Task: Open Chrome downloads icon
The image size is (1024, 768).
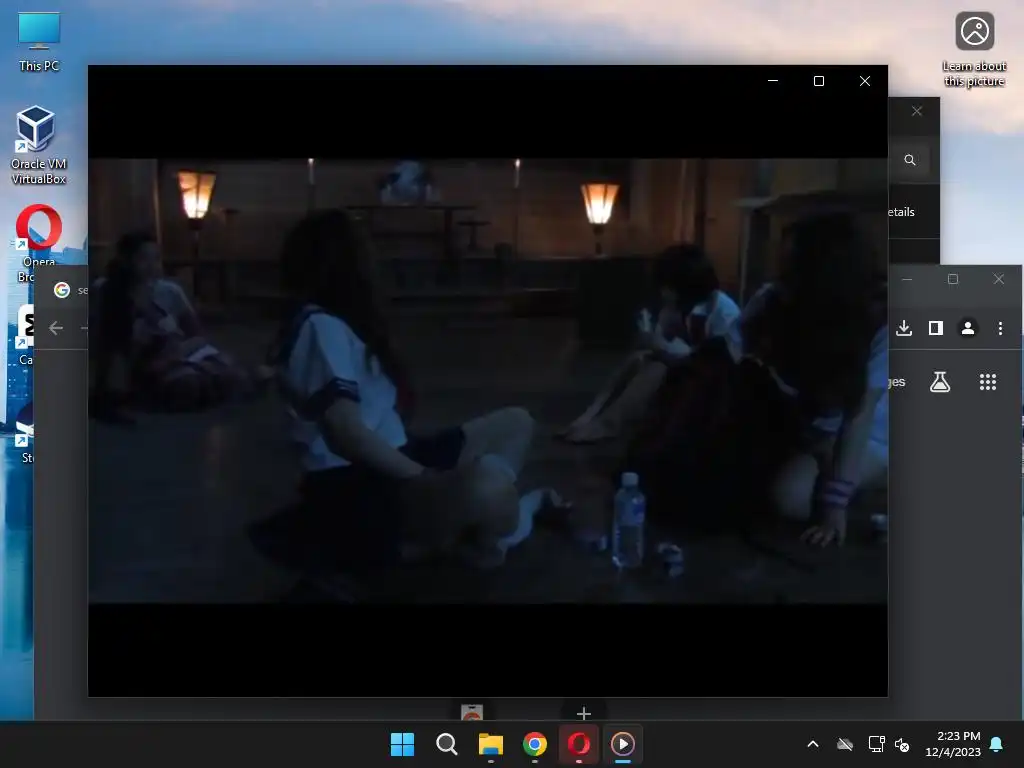Action: [x=904, y=328]
